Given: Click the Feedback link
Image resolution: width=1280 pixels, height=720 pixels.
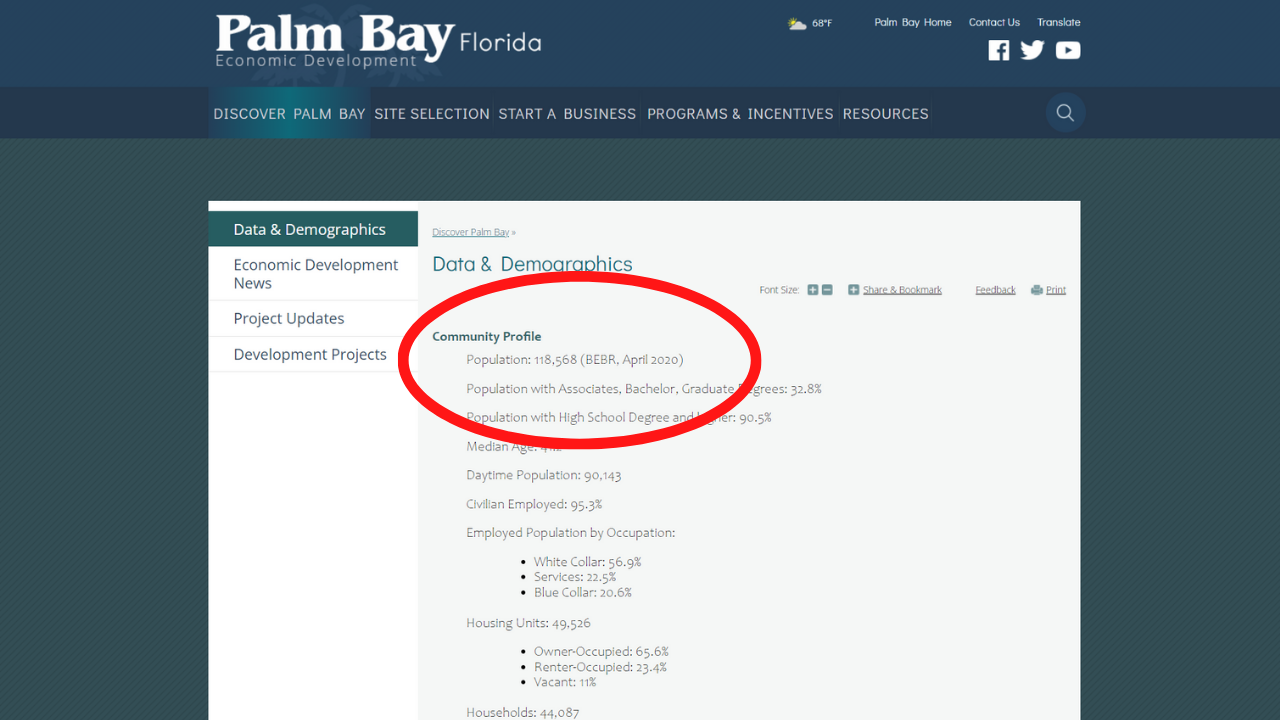Looking at the screenshot, I should coord(995,289).
